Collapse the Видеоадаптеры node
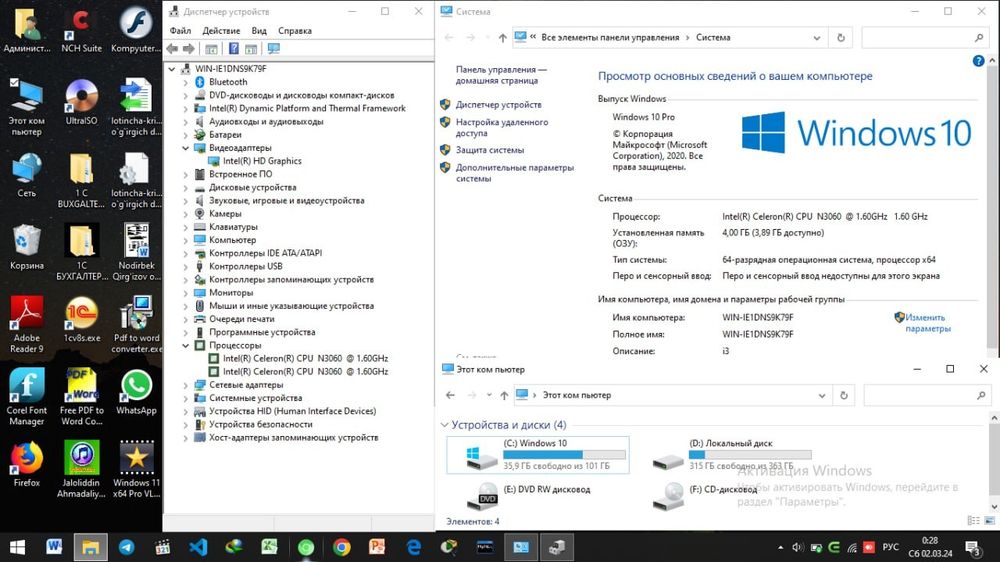Screen dimensions: 1000x562 tap(186, 148)
